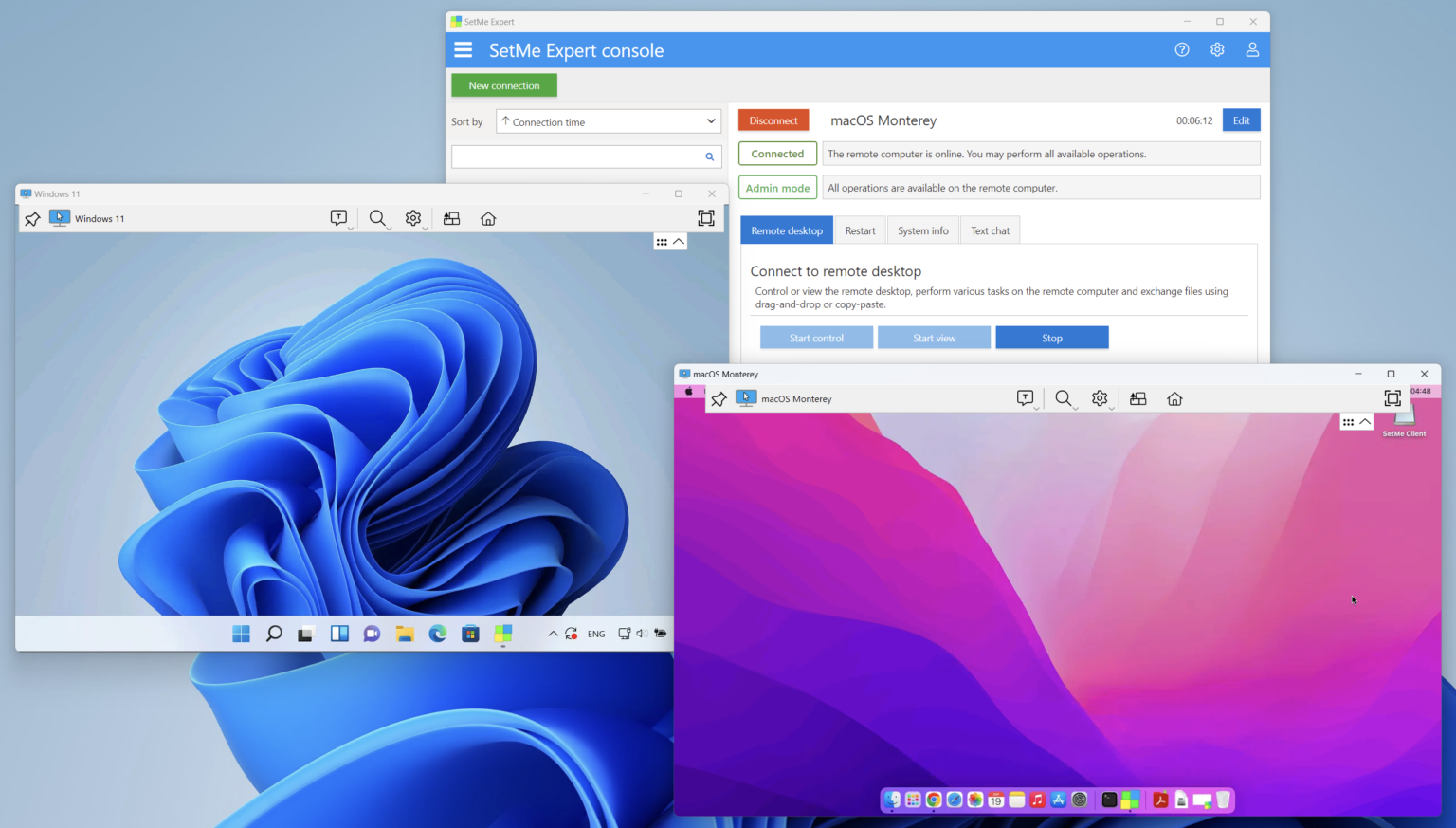The width and height of the screenshot is (1456, 828).
Task: Click the SetMe app icon in remote Windows taskbar
Action: pos(503,634)
